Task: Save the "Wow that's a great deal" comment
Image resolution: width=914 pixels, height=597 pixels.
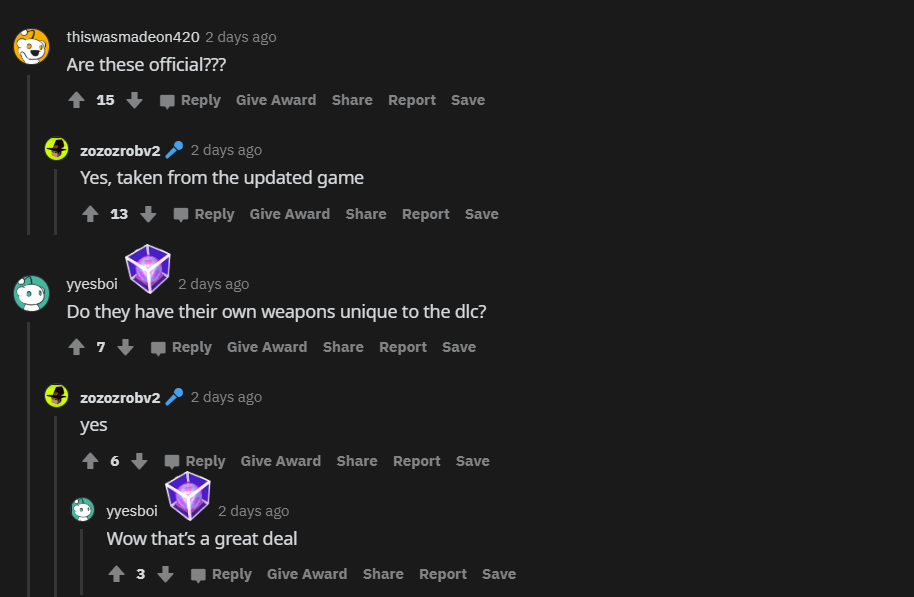Action: [499, 574]
